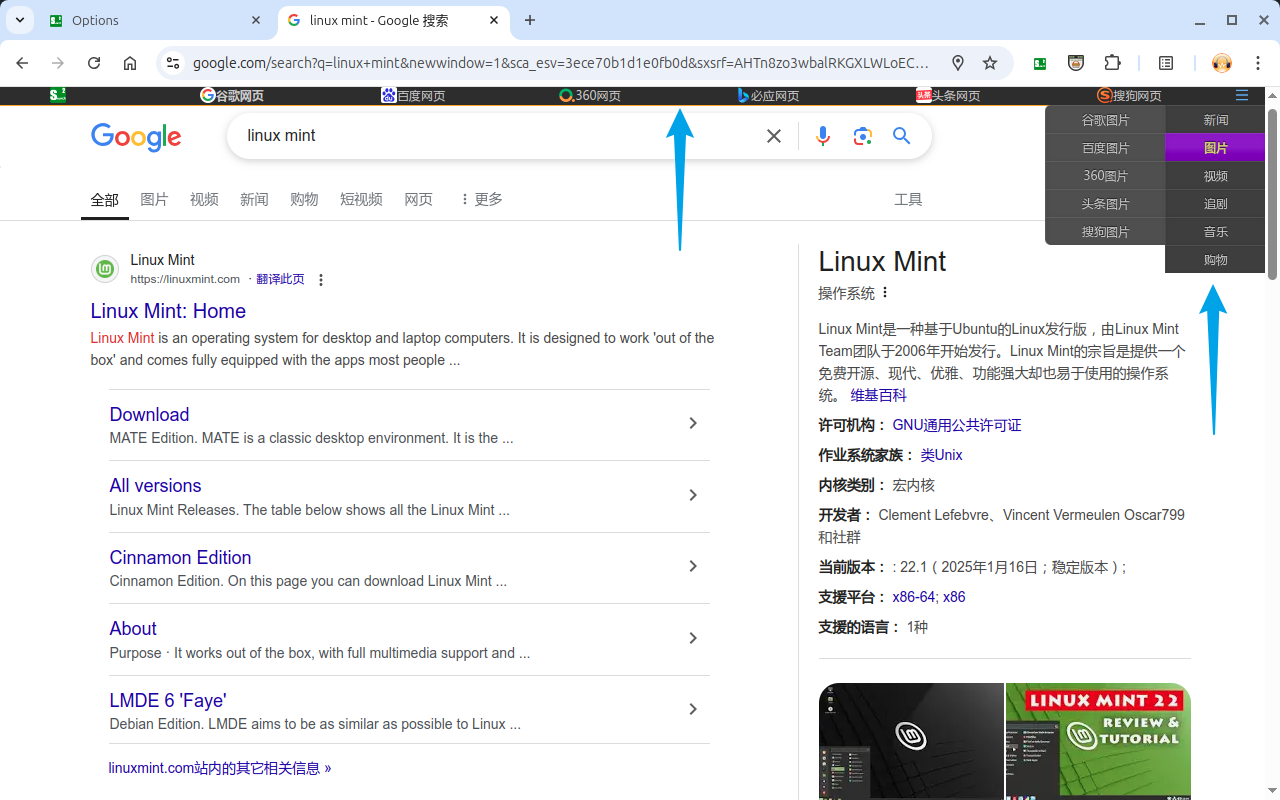Switch search to 头条网页

[x=948, y=96]
